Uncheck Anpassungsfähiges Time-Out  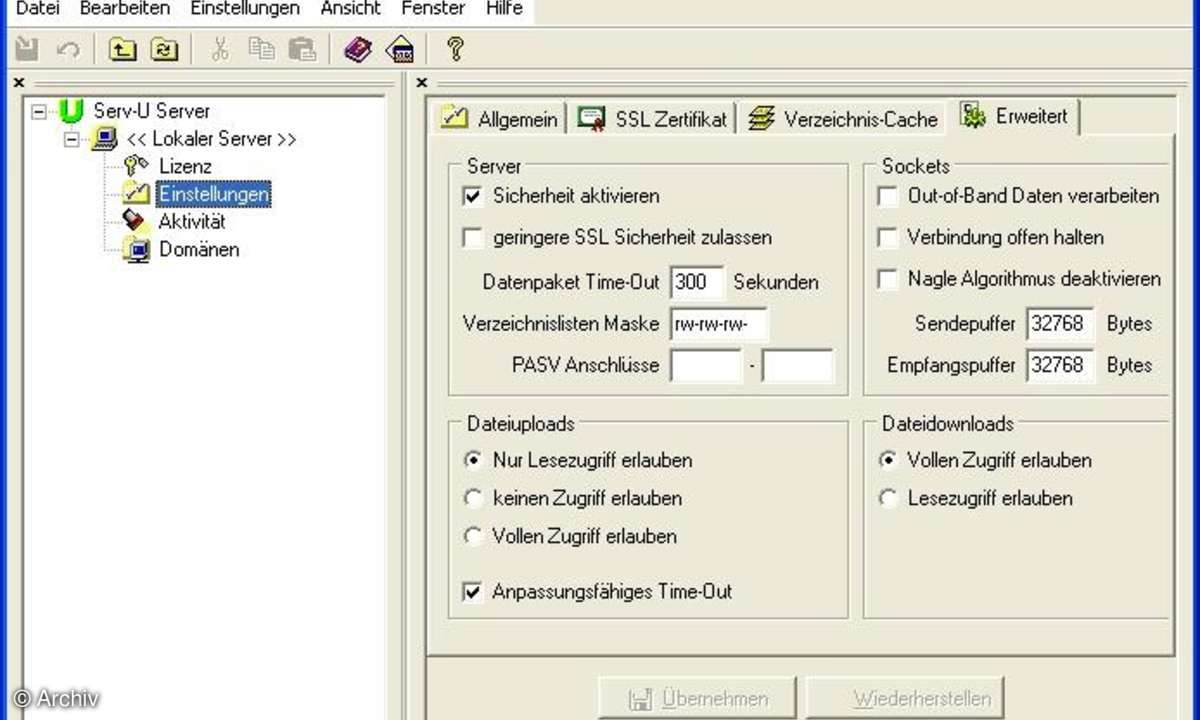473,592
